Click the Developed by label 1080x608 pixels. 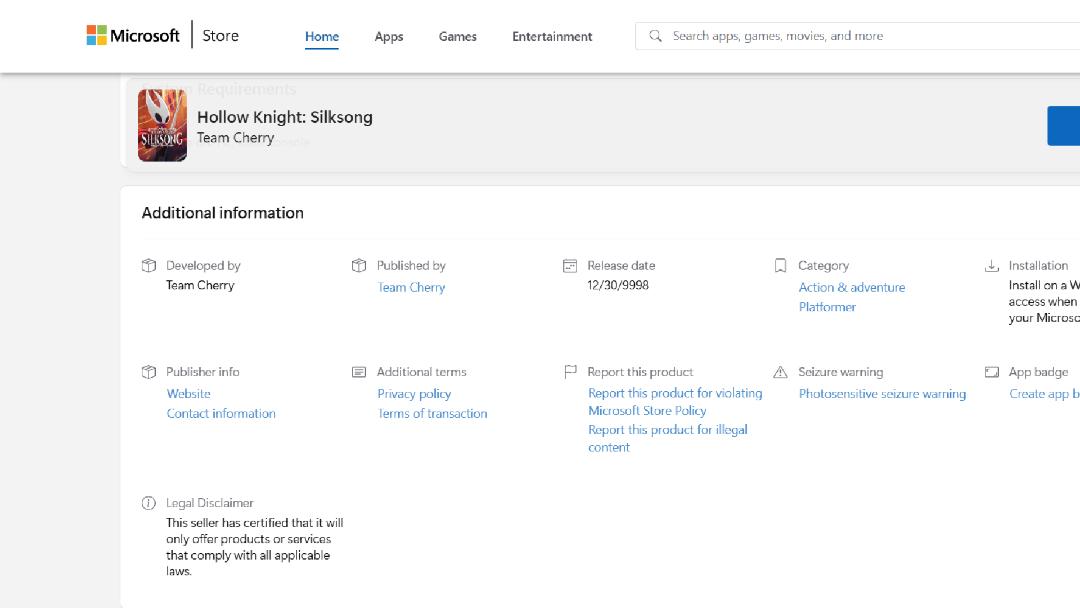click(x=202, y=266)
